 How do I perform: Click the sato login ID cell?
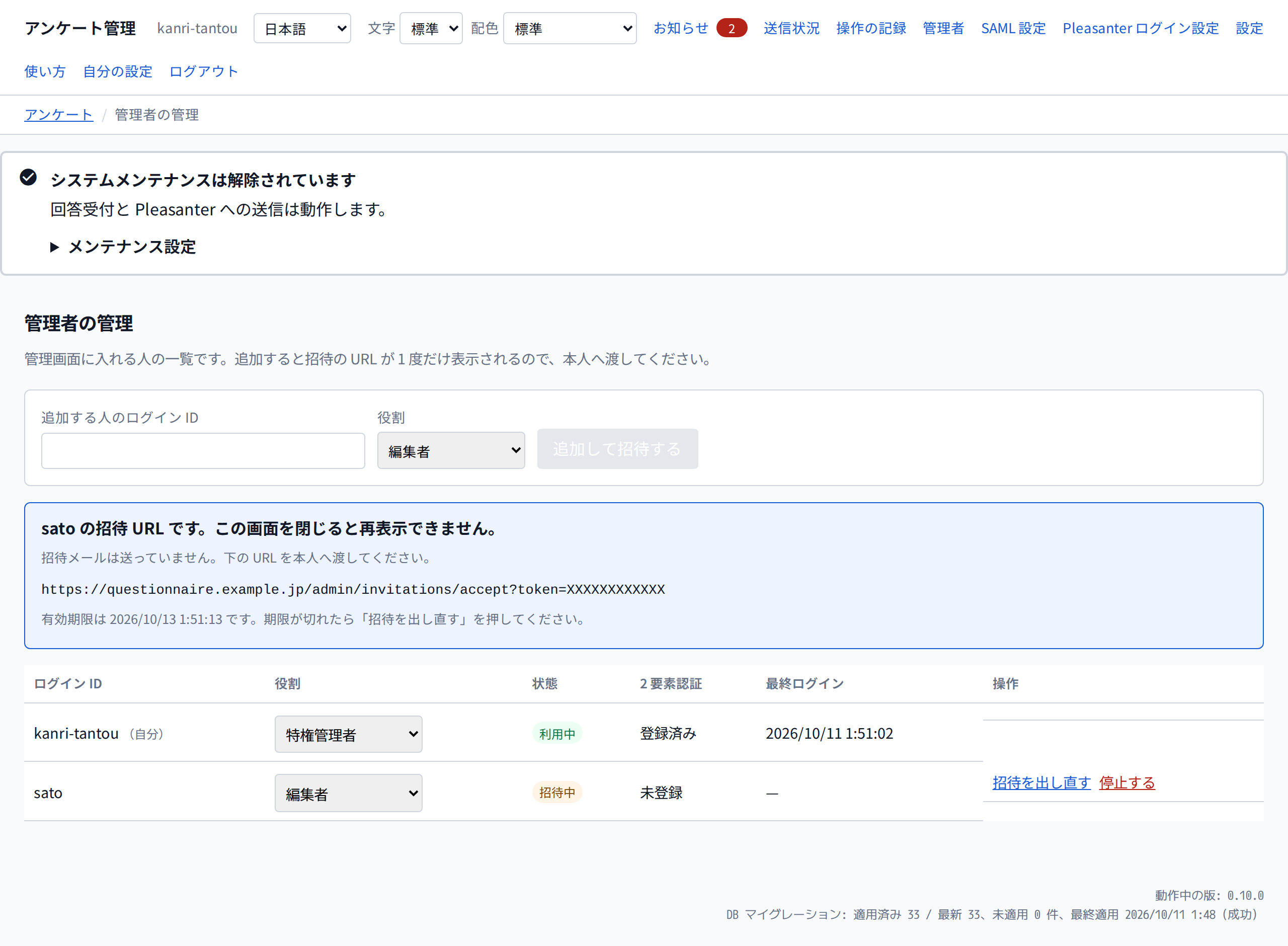(48, 793)
